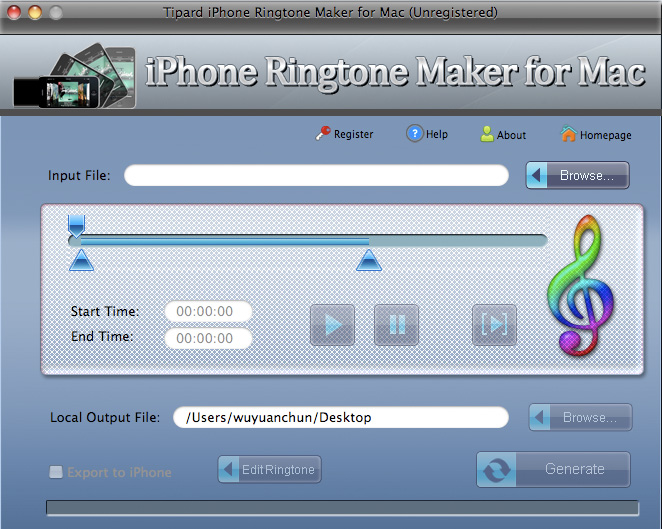The image size is (662, 529).
Task: Enable the Export to iPhone checkbox
Action: (56, 472)
